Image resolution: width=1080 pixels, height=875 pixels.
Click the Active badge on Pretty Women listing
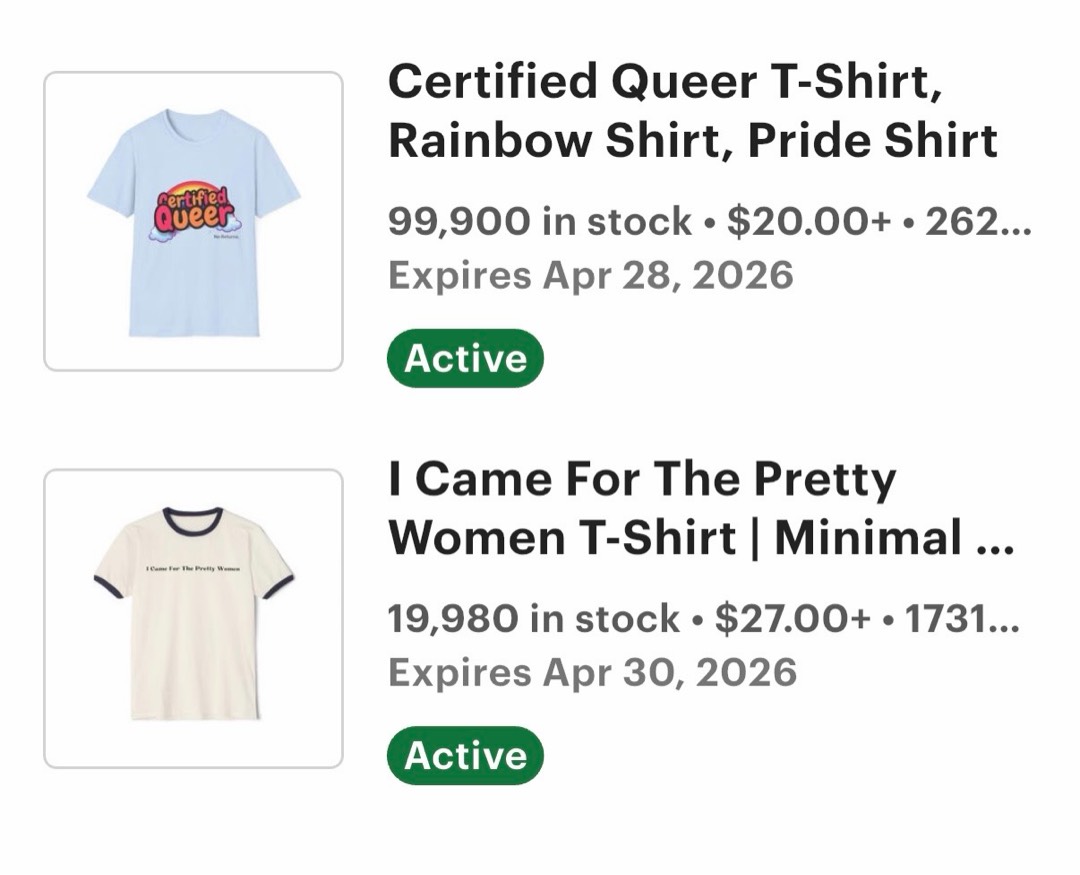[x=465, y=755]
